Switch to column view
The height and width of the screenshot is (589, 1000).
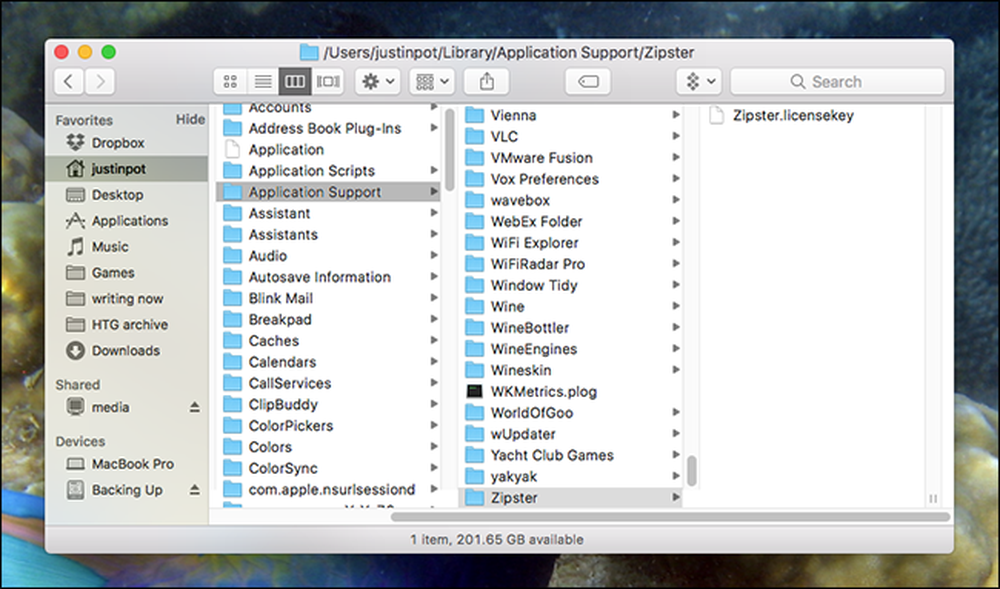[x=295, y=82]
